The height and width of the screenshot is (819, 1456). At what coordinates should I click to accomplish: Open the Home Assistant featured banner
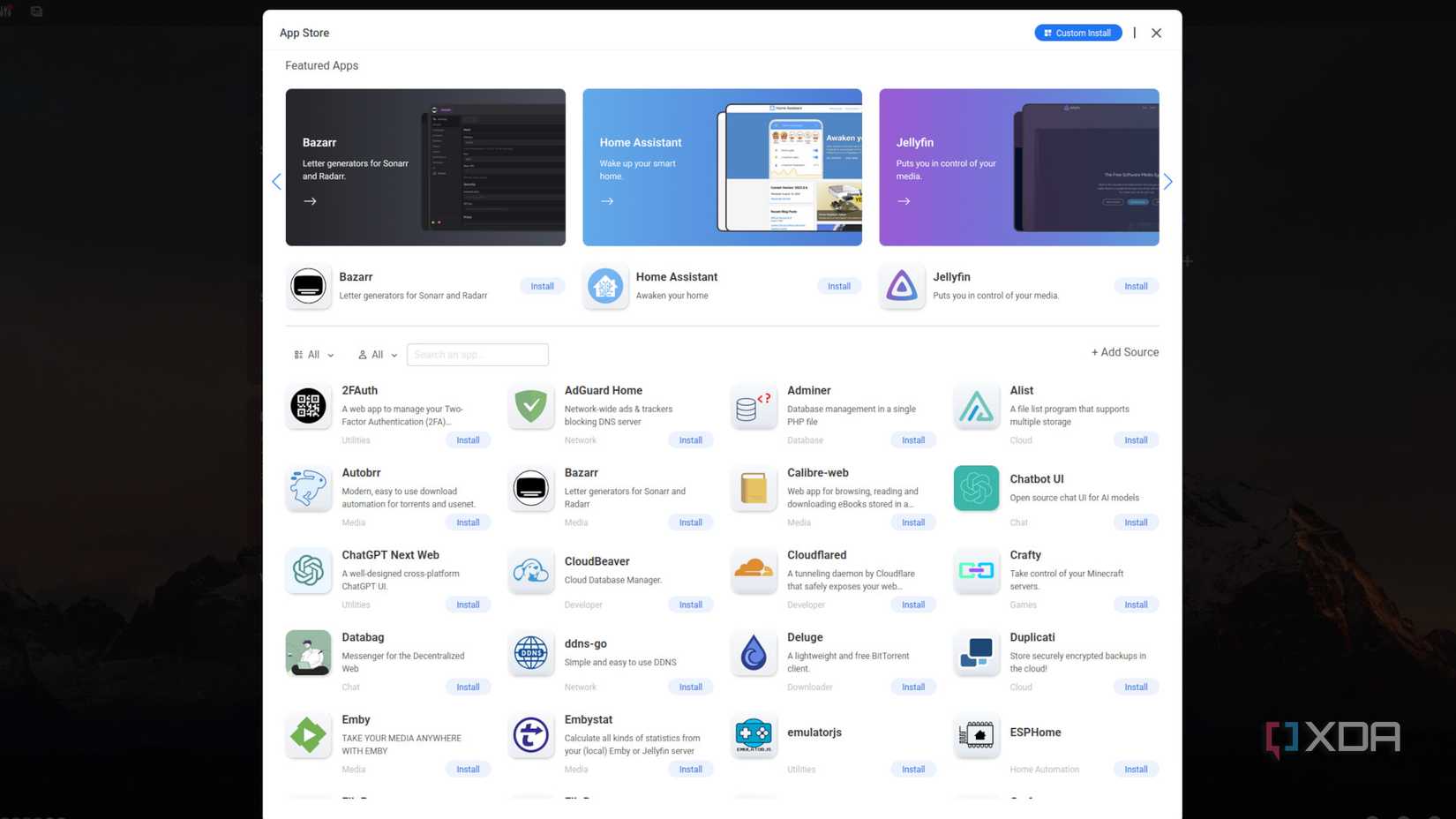tap(722, 167)
